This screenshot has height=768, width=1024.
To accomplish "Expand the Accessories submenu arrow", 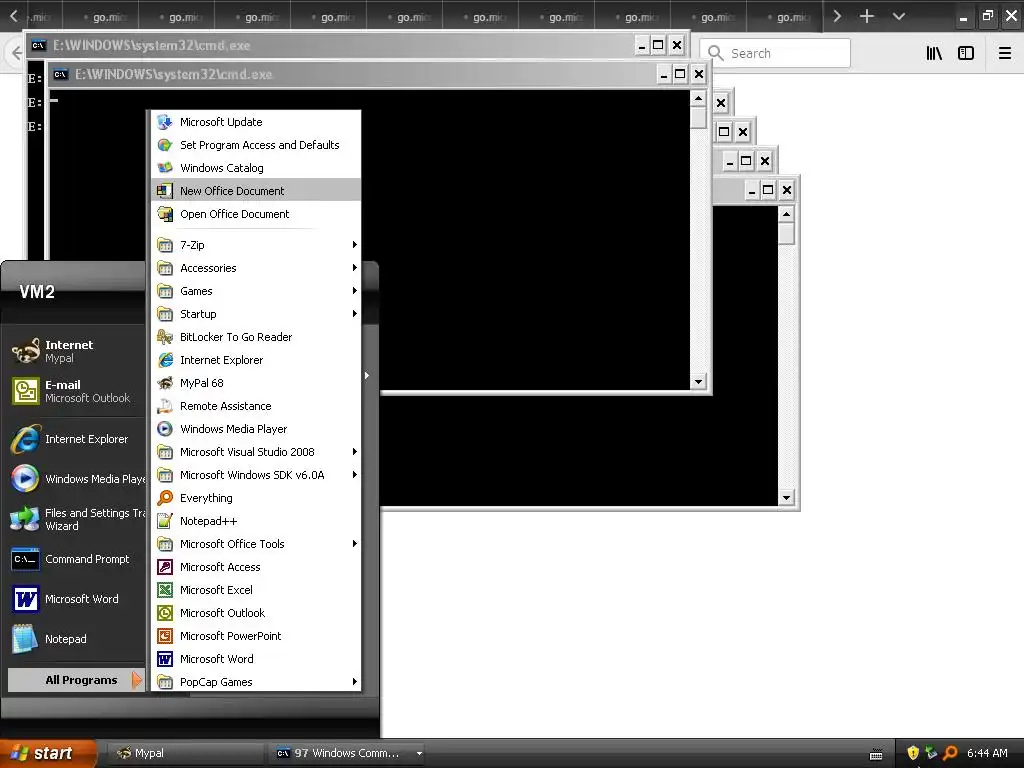I will point(355,268).
